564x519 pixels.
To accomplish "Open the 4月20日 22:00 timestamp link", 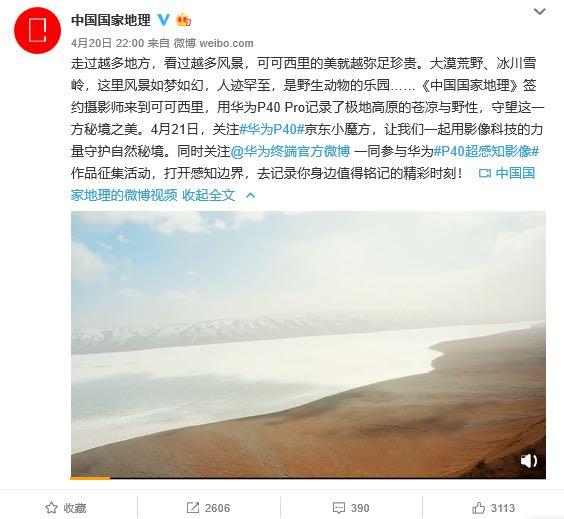I will point(107,43).
